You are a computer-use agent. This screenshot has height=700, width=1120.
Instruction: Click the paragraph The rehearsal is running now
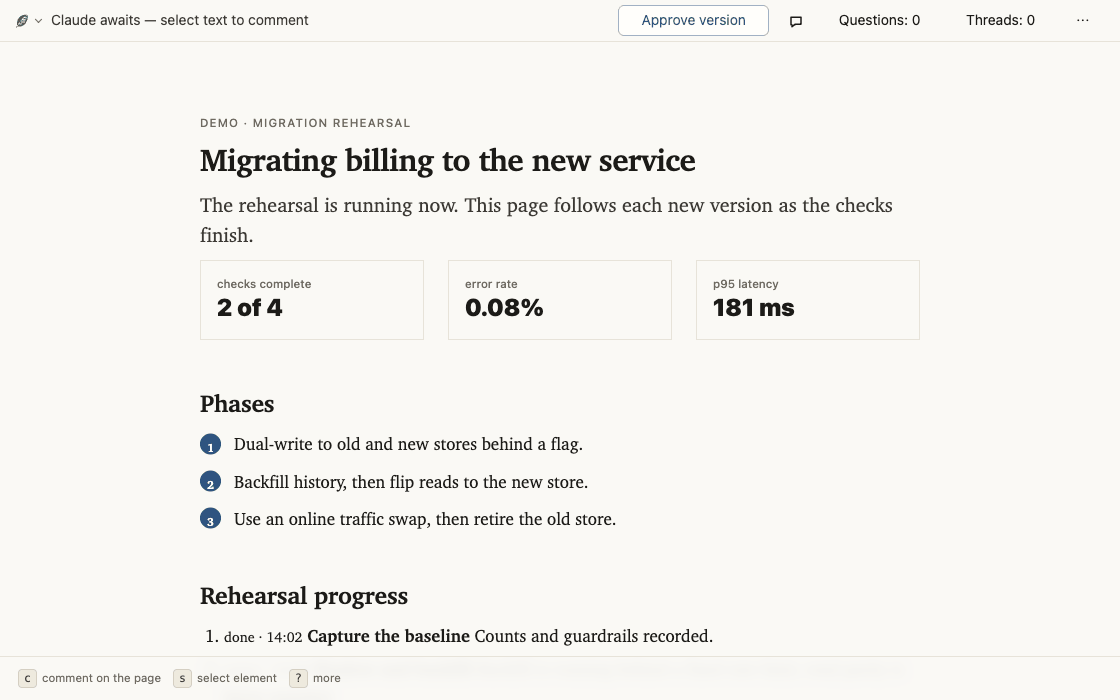[x=546, y=220]
